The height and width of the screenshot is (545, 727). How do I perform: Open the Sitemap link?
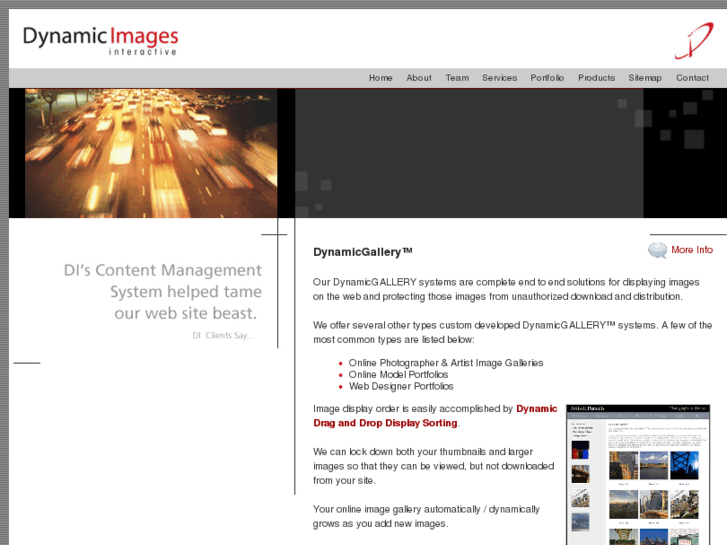tap(645, 78)
